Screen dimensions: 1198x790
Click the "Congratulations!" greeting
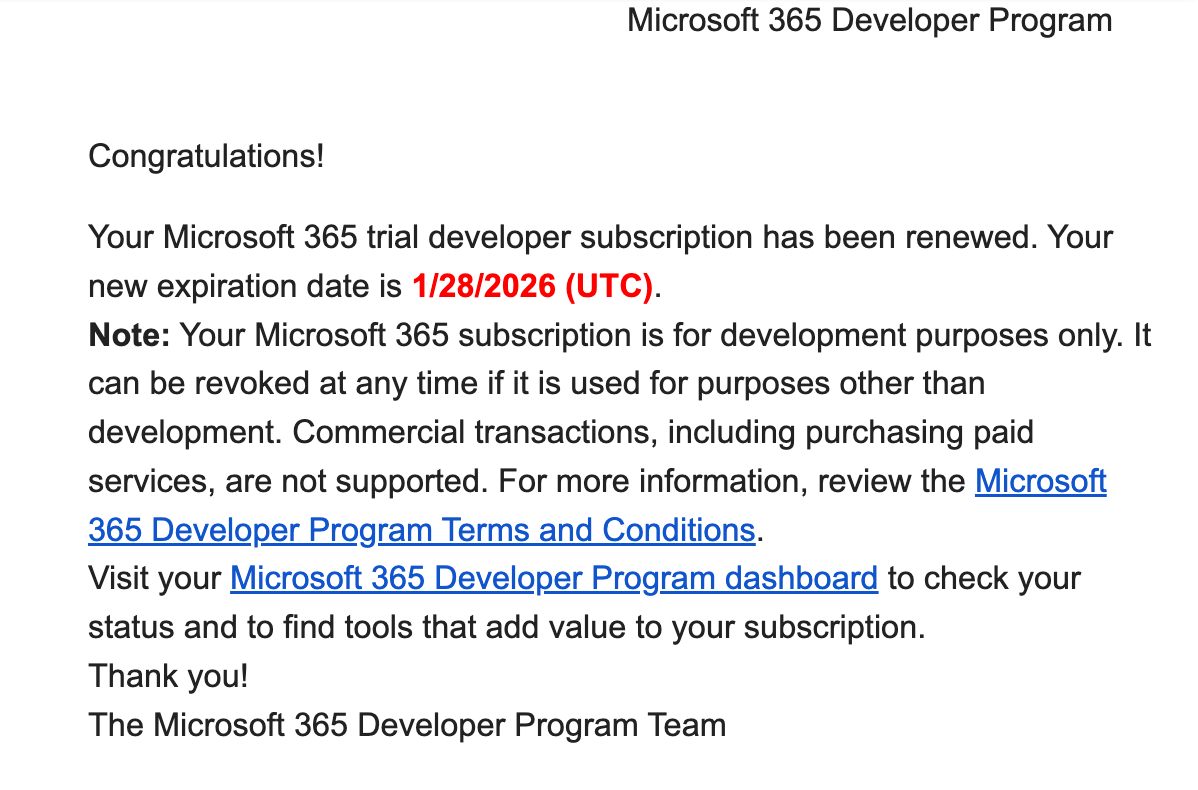click(x=206, y=156)
